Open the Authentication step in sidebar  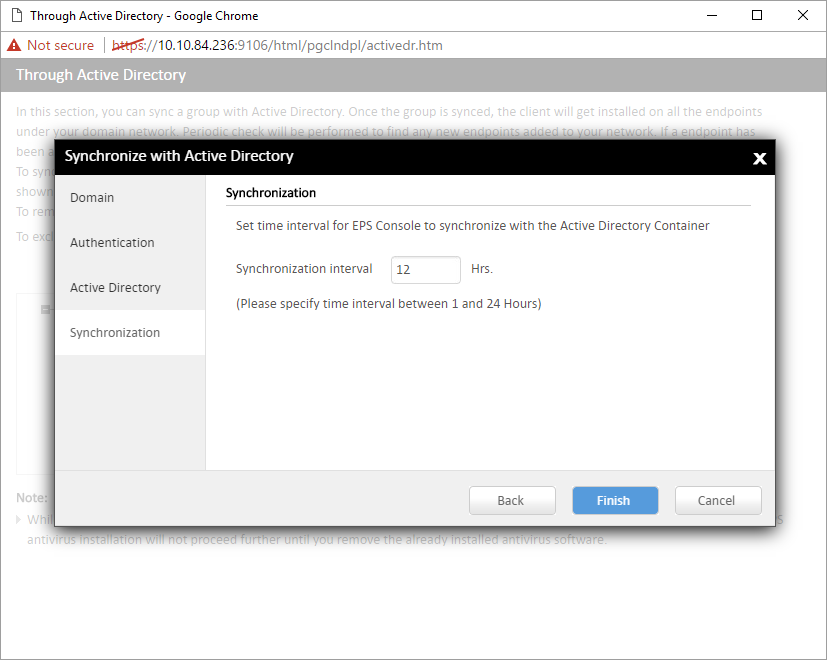click(x=130, y=243)
